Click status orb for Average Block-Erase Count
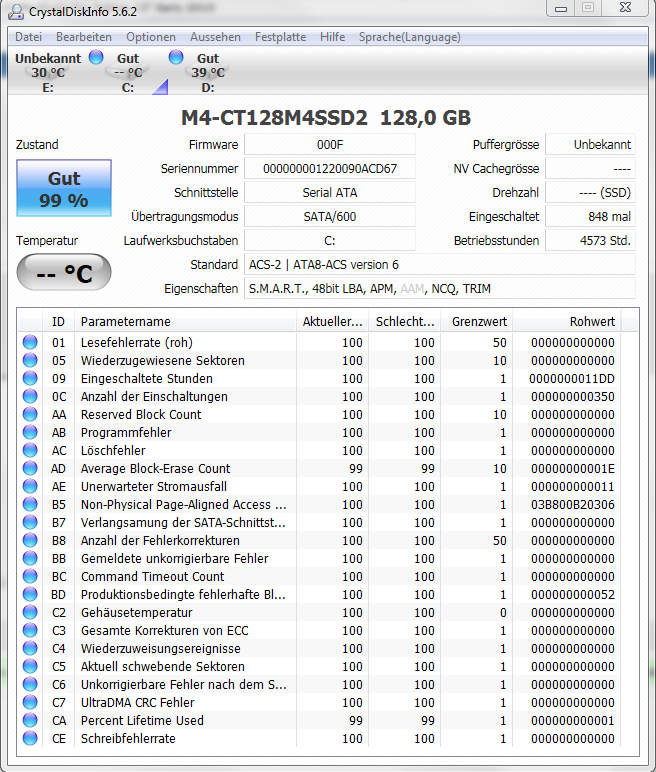The width and height of the screenshot is (656, 772). [30, 468]
